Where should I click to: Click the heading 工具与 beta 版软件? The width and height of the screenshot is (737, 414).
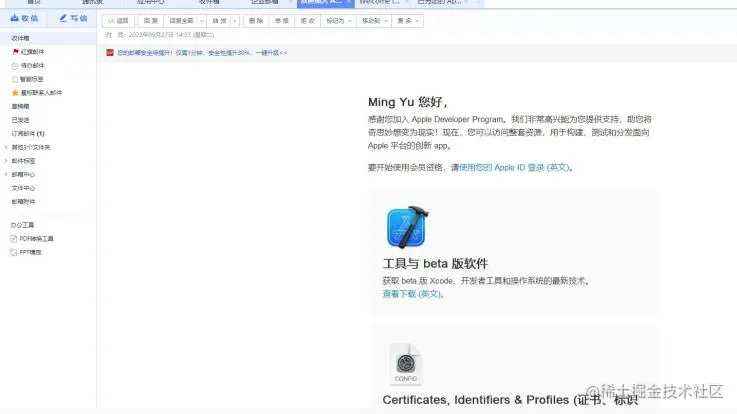435,264
